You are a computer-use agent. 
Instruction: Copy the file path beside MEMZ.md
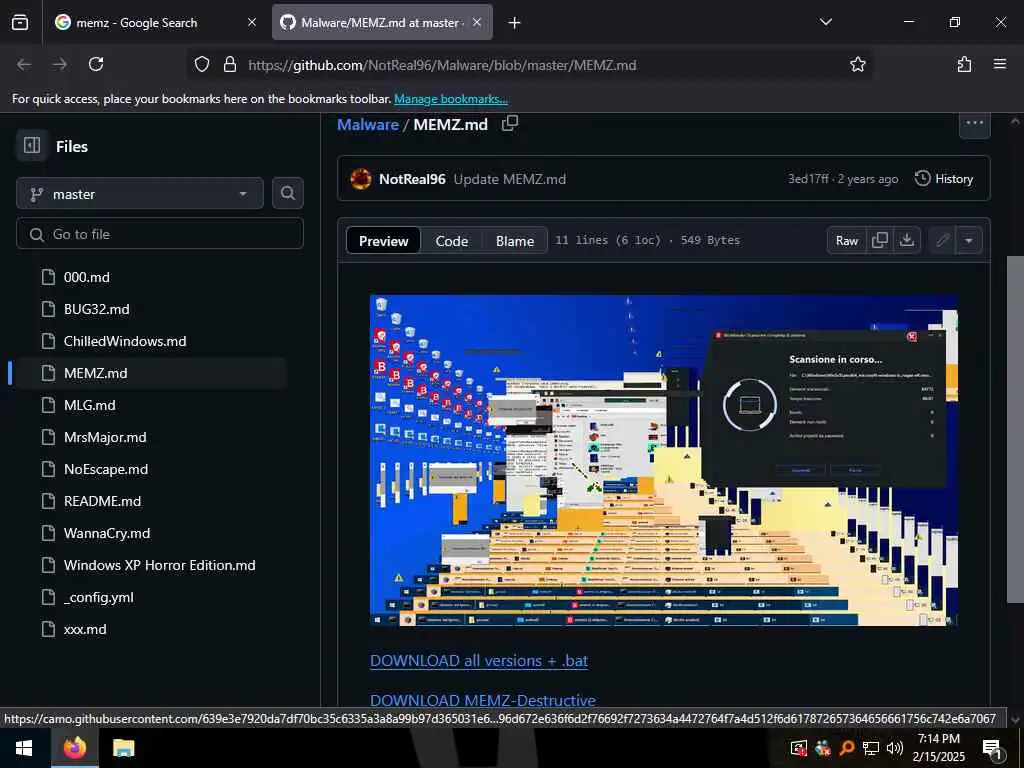point(510,123)
